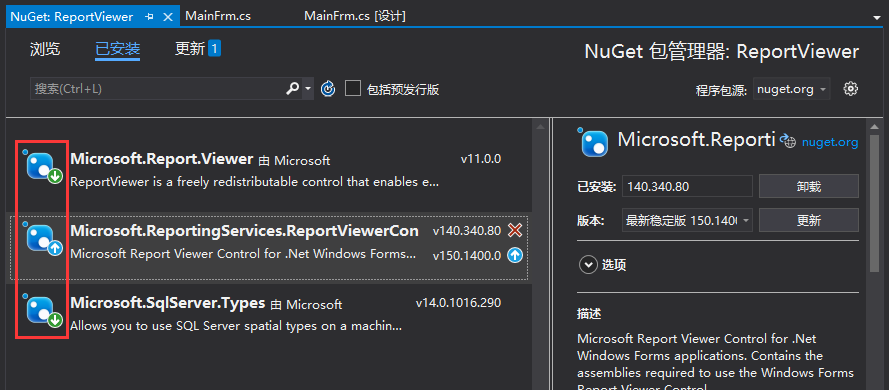Open the MainFrm.cs document tab

point(218,16)
